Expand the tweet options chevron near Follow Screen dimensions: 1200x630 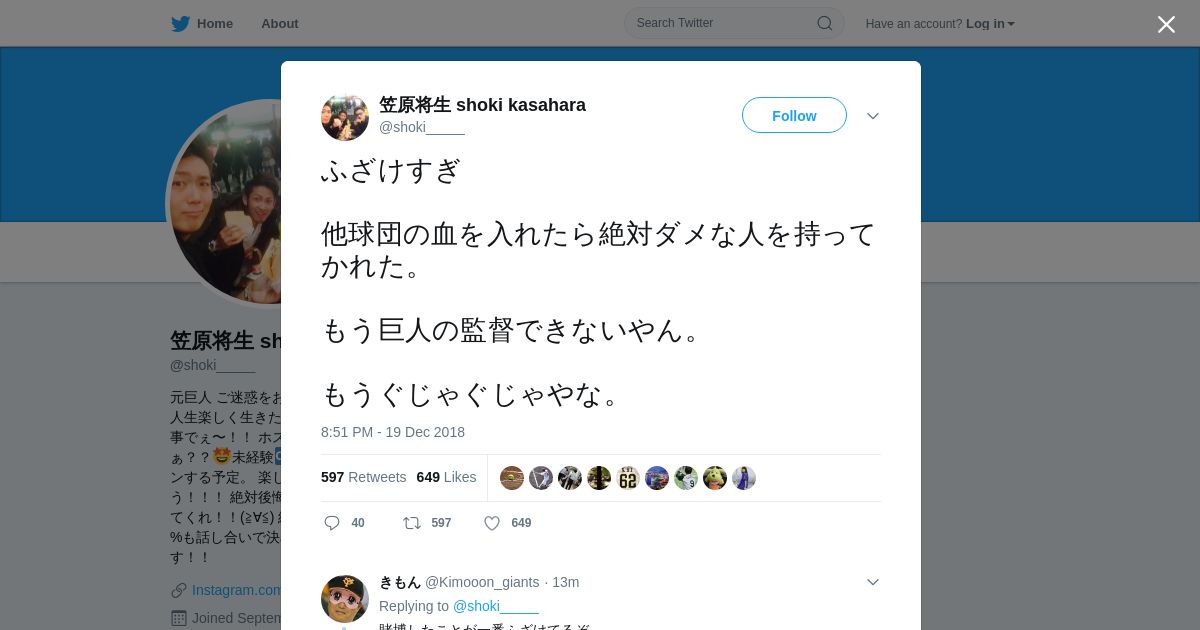pos(873,116)
